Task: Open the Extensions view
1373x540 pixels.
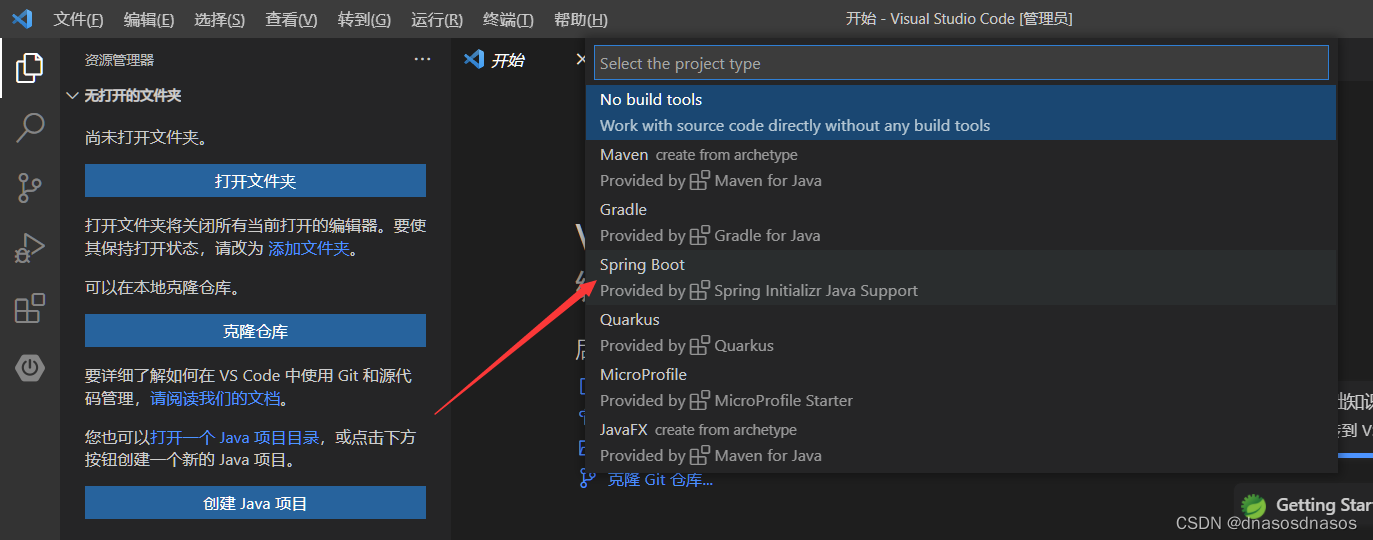Action: pyautogui.click(x=30, y=308)
